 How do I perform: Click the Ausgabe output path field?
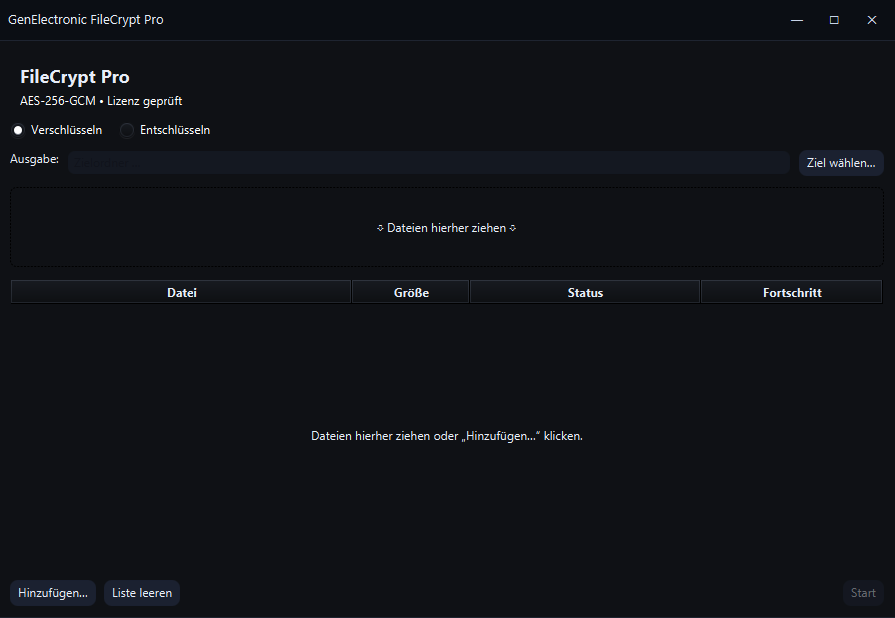428,162
